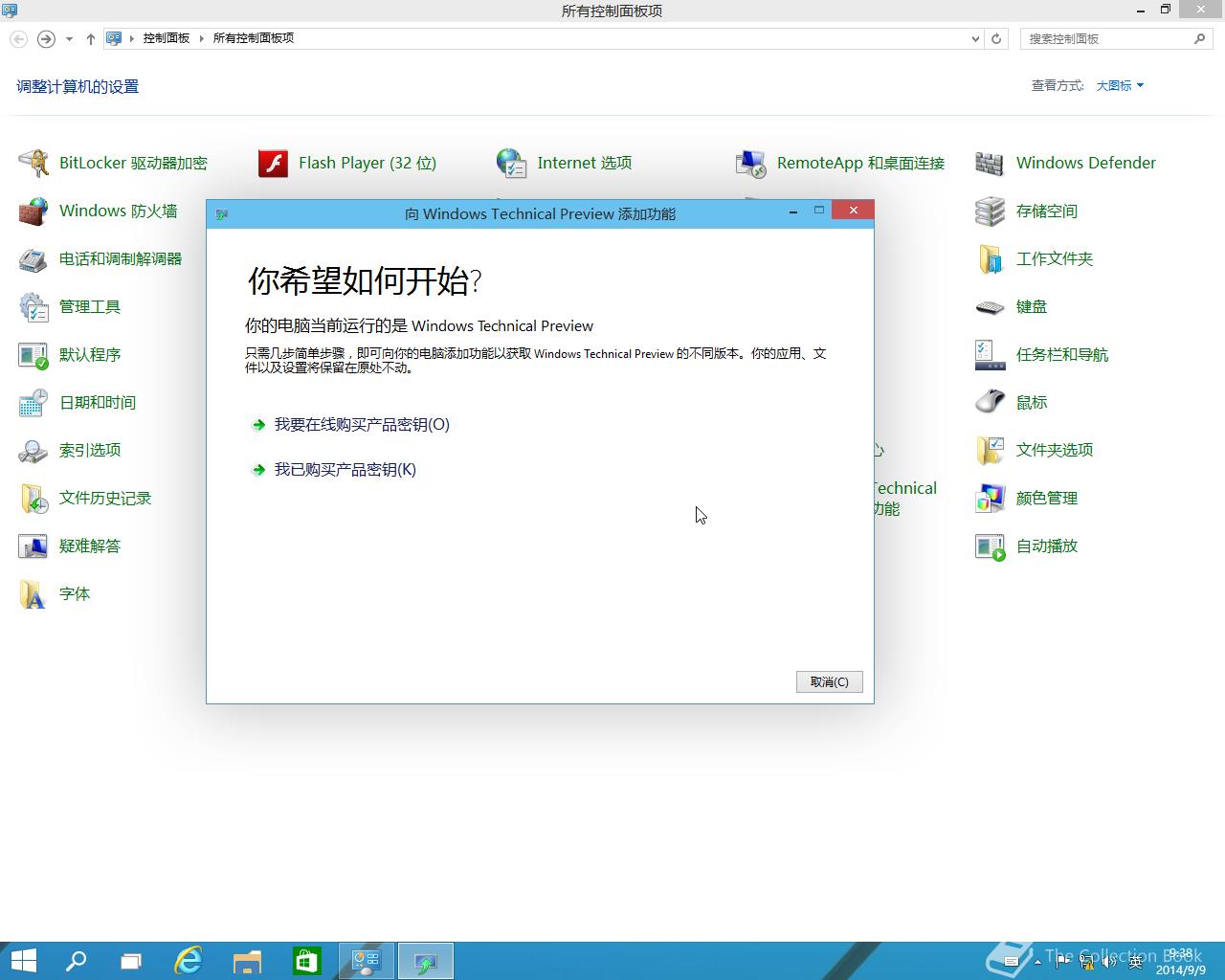Open the address bar history dropdown
The height and width of the screenshot is (980, 1225).
click(975, 39)
